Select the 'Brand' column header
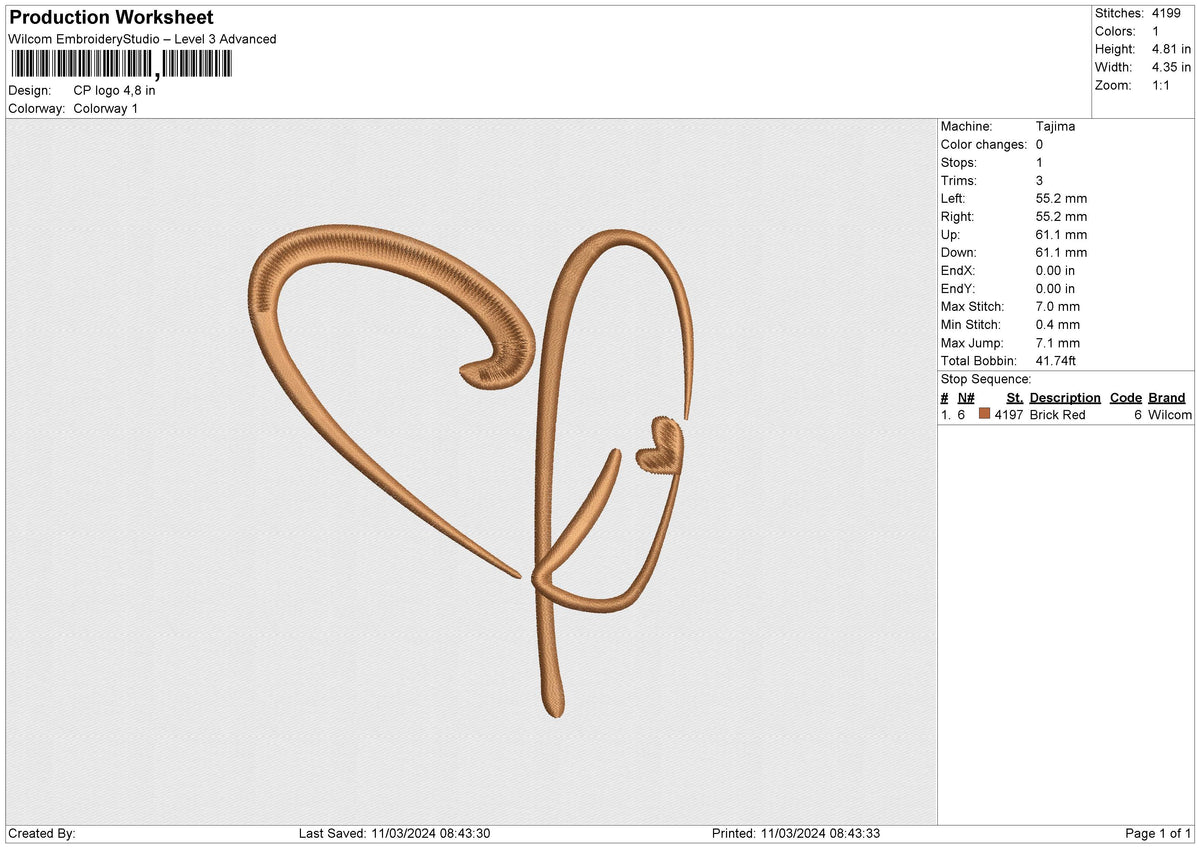This screenshot has height=848, width=1200. tap(1167, 398)
